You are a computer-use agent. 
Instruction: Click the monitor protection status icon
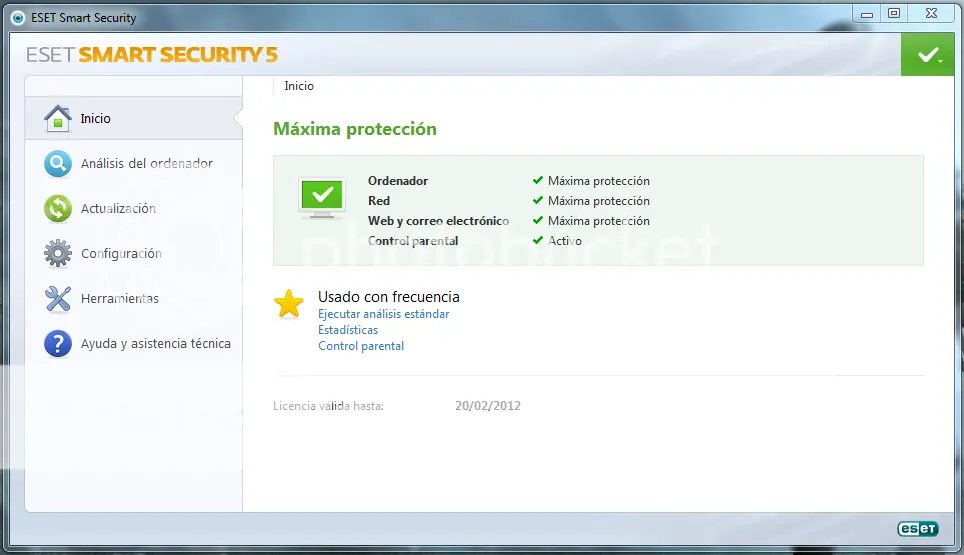322,197
